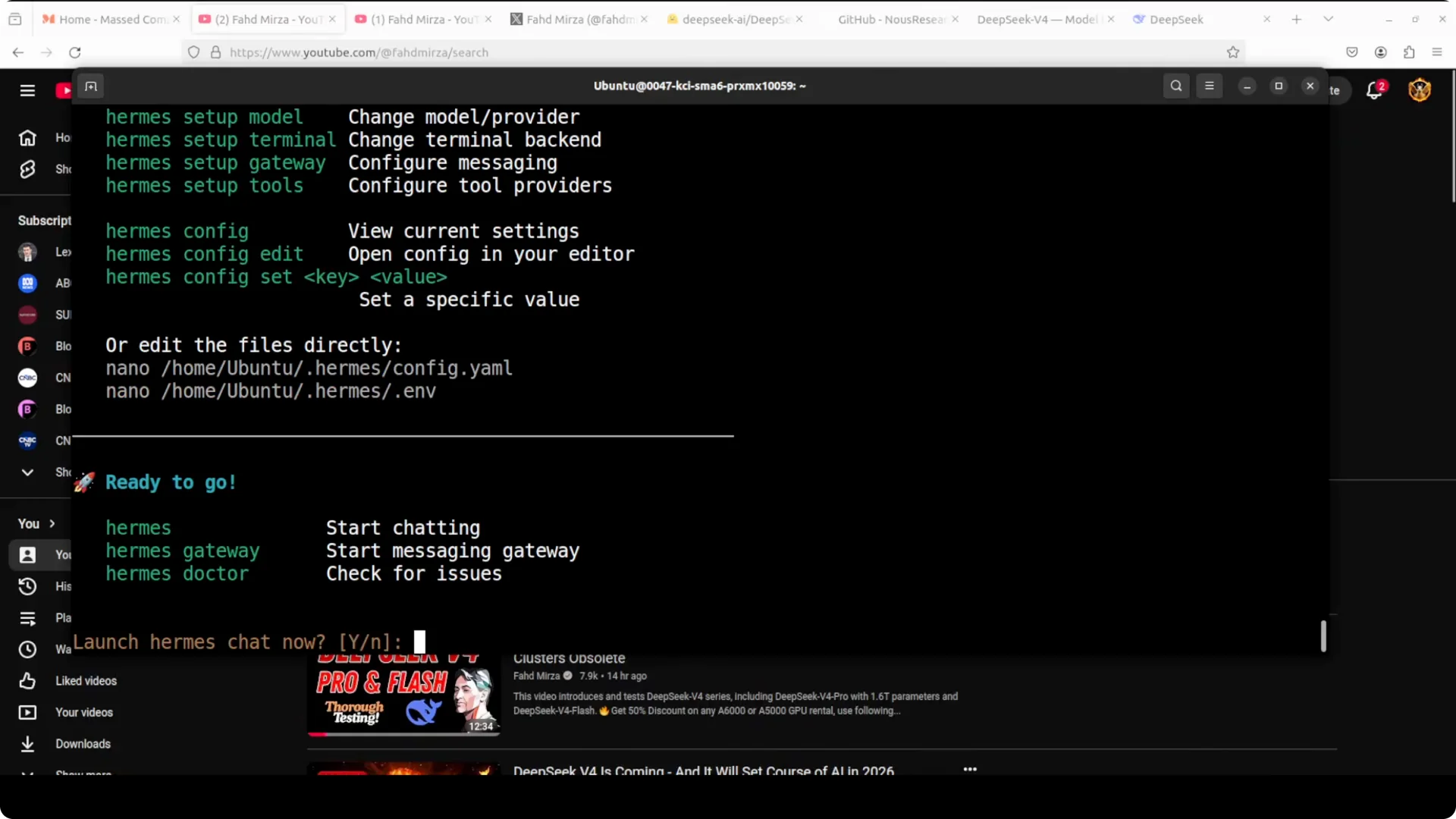Reload the page in Firefox

coord(74,52)
